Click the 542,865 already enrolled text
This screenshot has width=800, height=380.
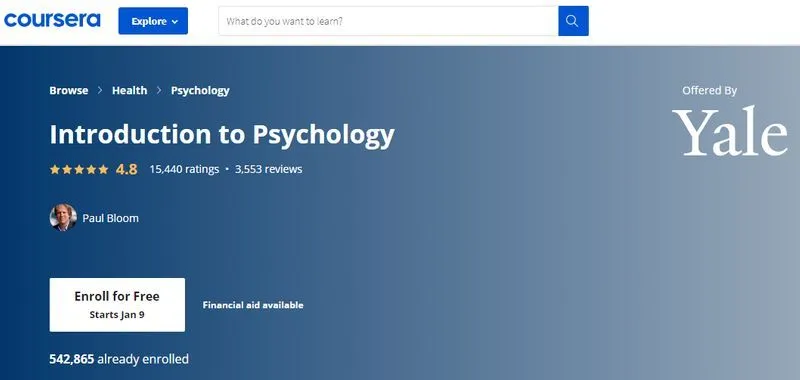click(119, 359)
